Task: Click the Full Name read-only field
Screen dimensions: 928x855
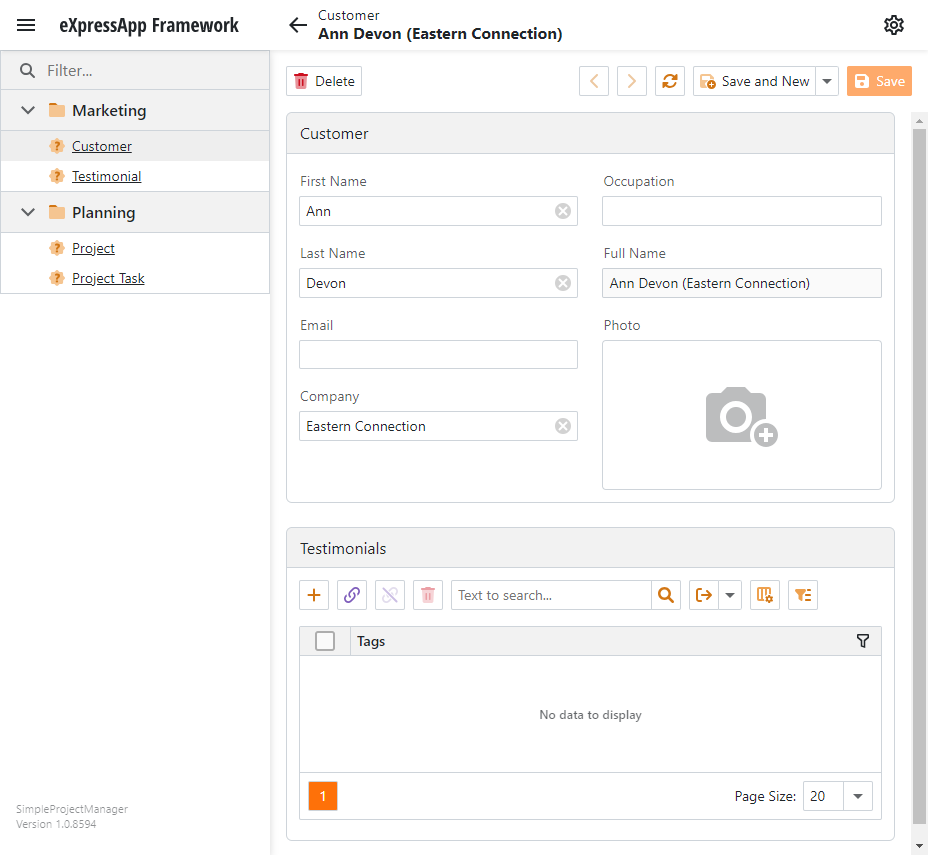Action: tap(742, 283)
